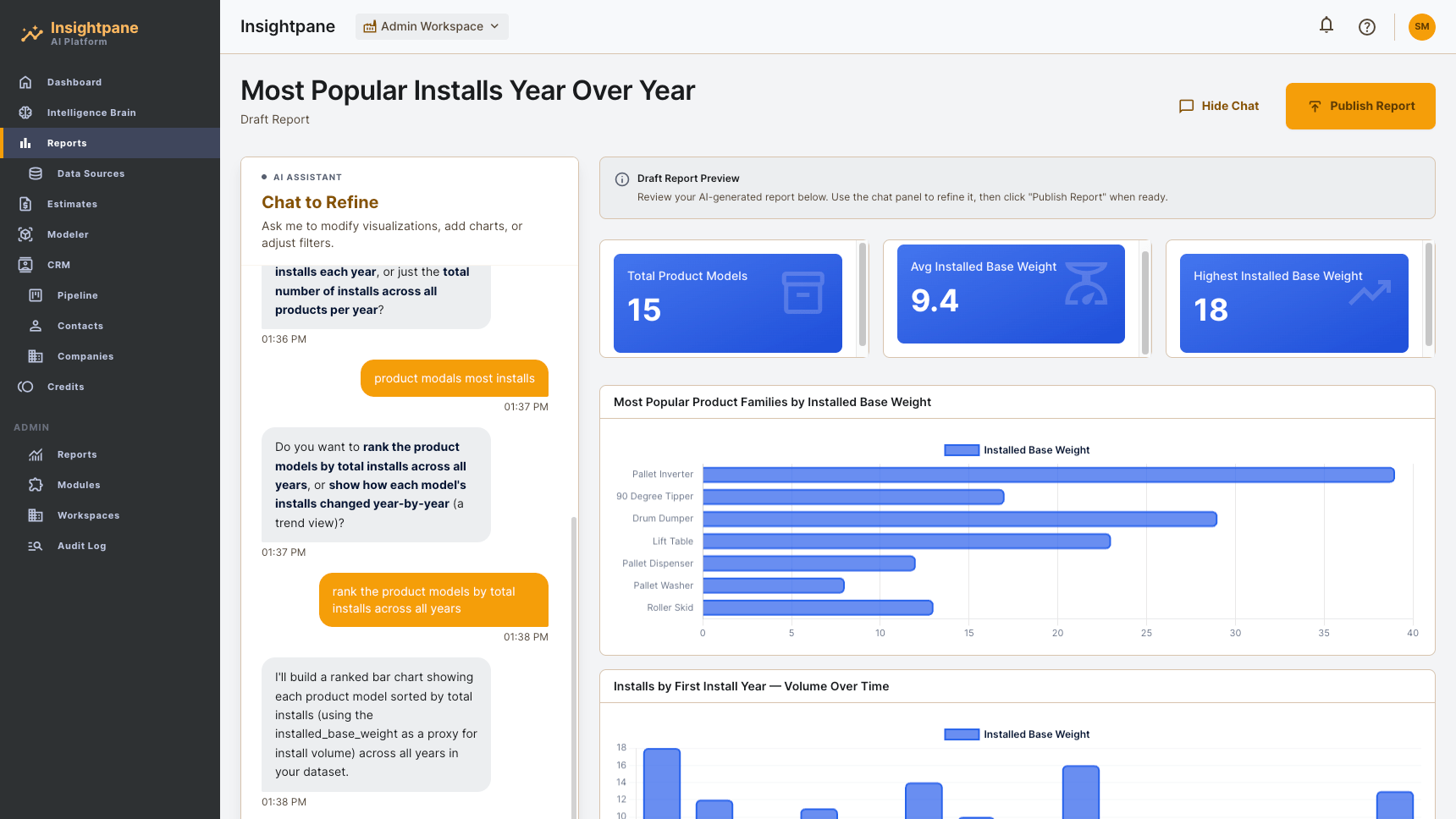Select the Reports sidebar item
The height and width of the screenshot is (819, 1456).
[110, 143]
